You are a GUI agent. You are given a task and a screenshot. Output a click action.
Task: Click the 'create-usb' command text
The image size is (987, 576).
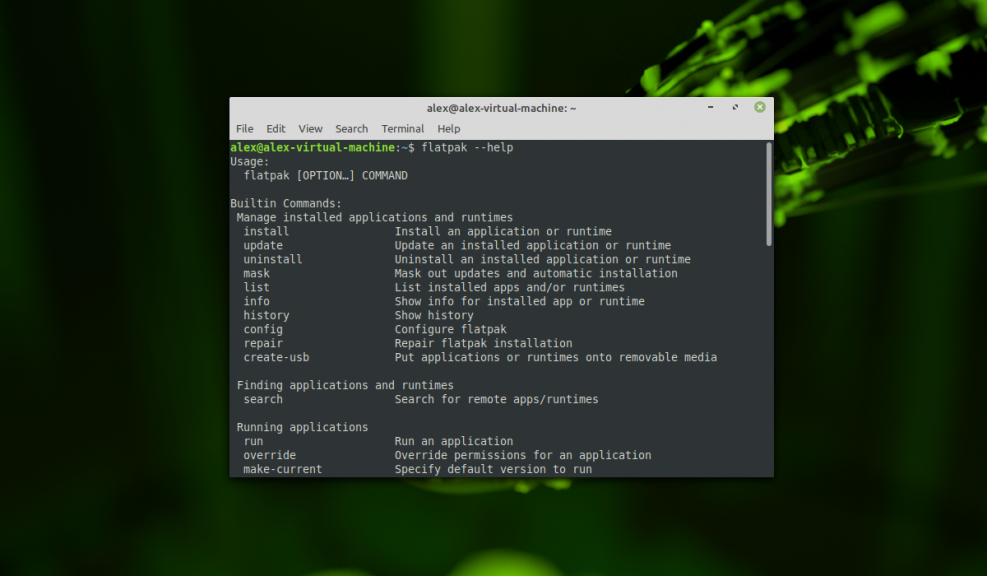pyautogui.click(x=276, y=357)
